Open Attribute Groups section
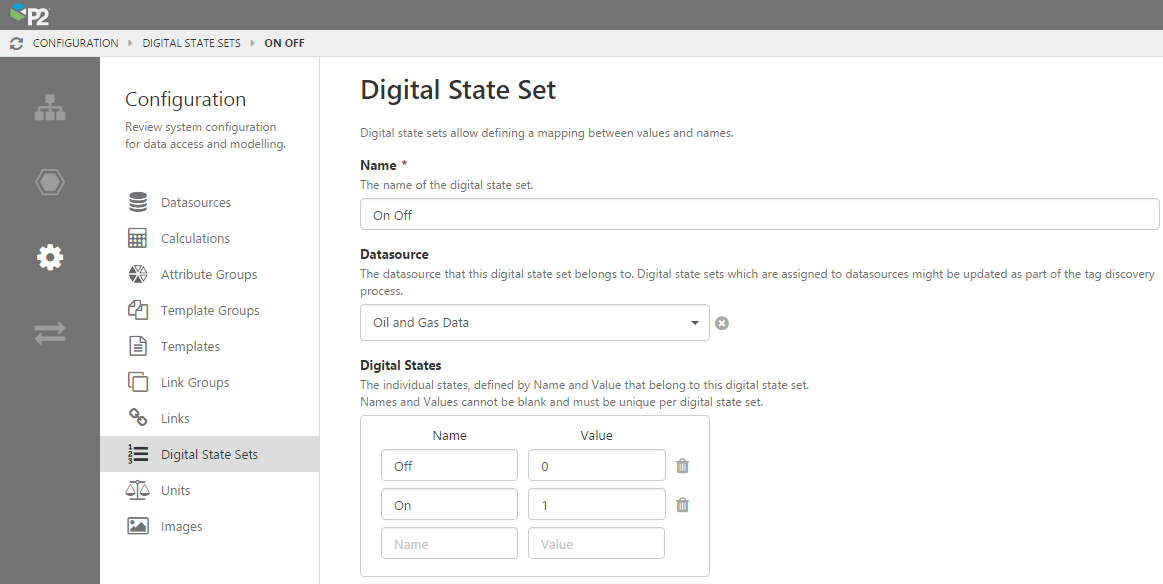The height and width of the screenshot is (584, 1163). [208, 275]
